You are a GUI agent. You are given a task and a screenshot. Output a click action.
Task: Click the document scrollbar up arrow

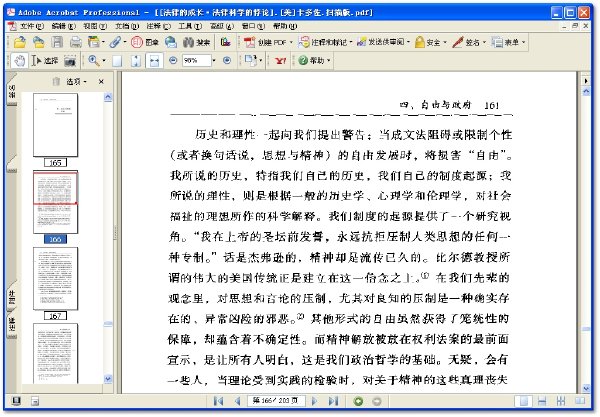[x=586, y=92]
